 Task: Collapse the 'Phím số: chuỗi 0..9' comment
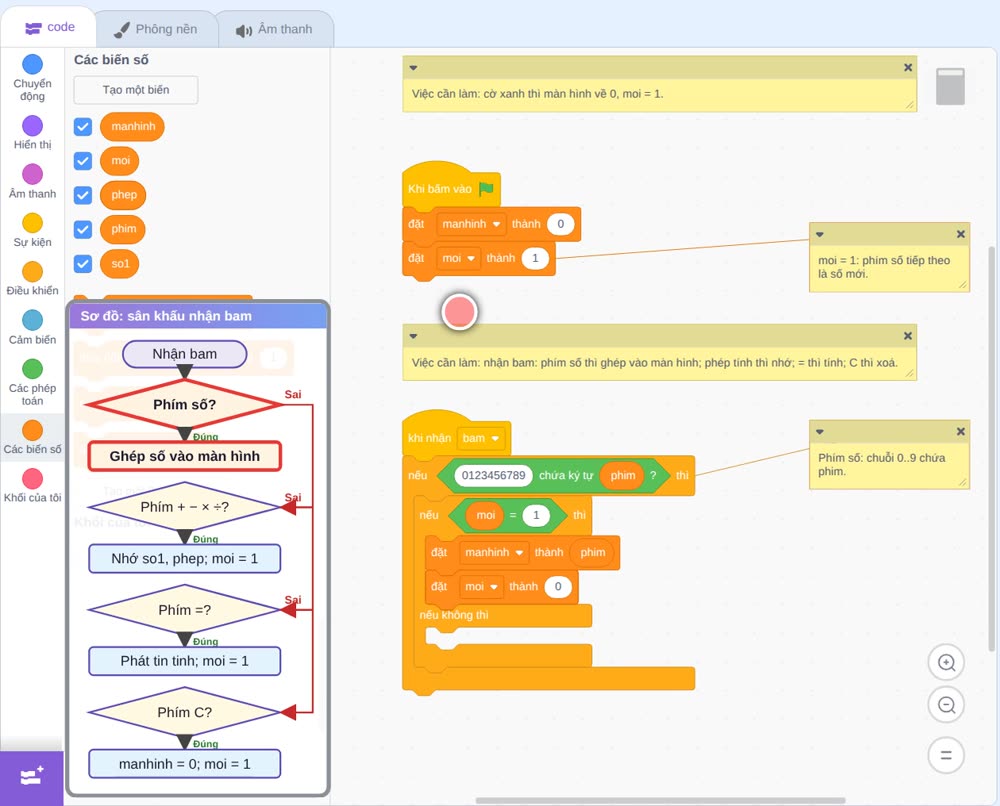(x=820, y=432)
